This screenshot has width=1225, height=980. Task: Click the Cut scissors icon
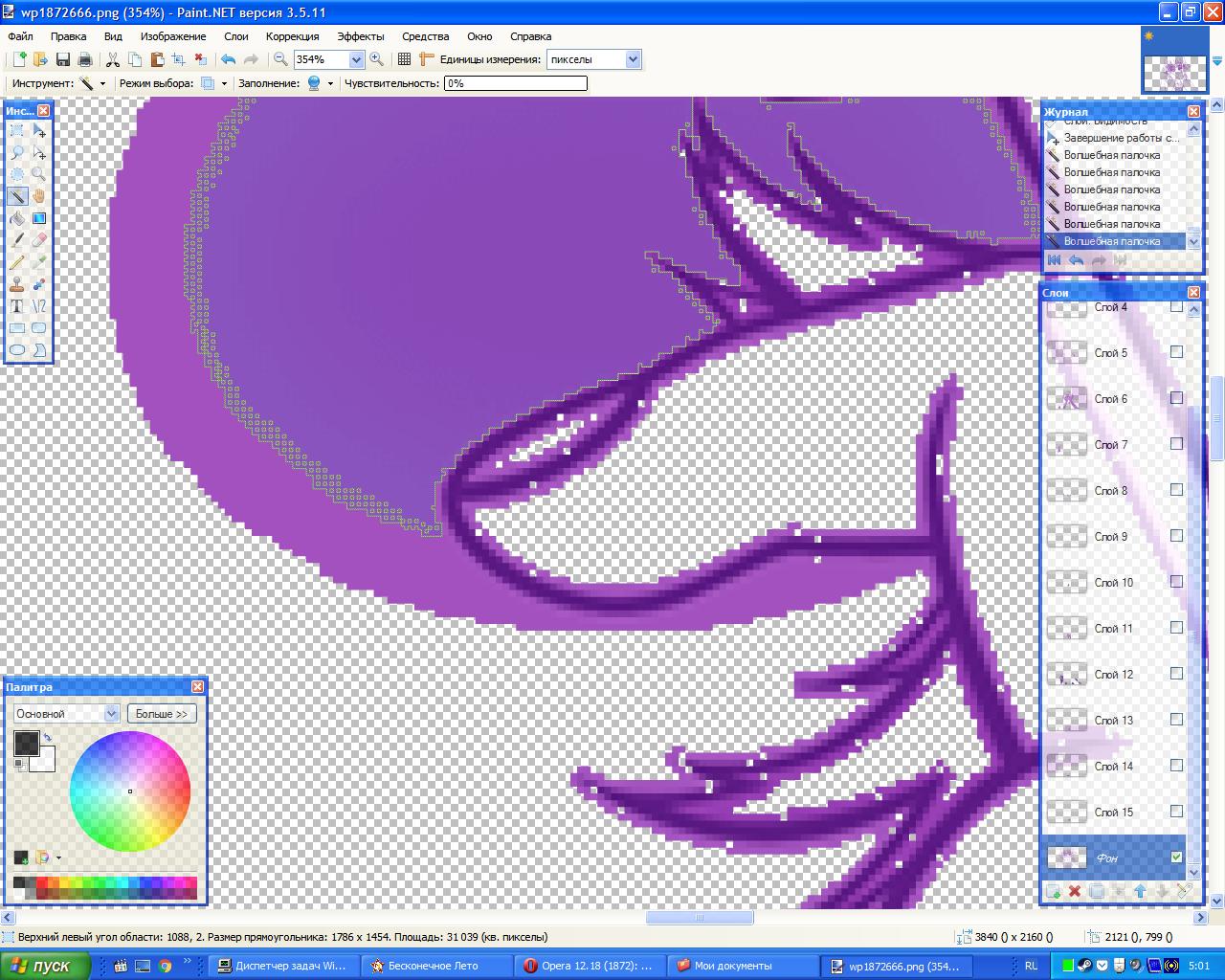(113, 59)
